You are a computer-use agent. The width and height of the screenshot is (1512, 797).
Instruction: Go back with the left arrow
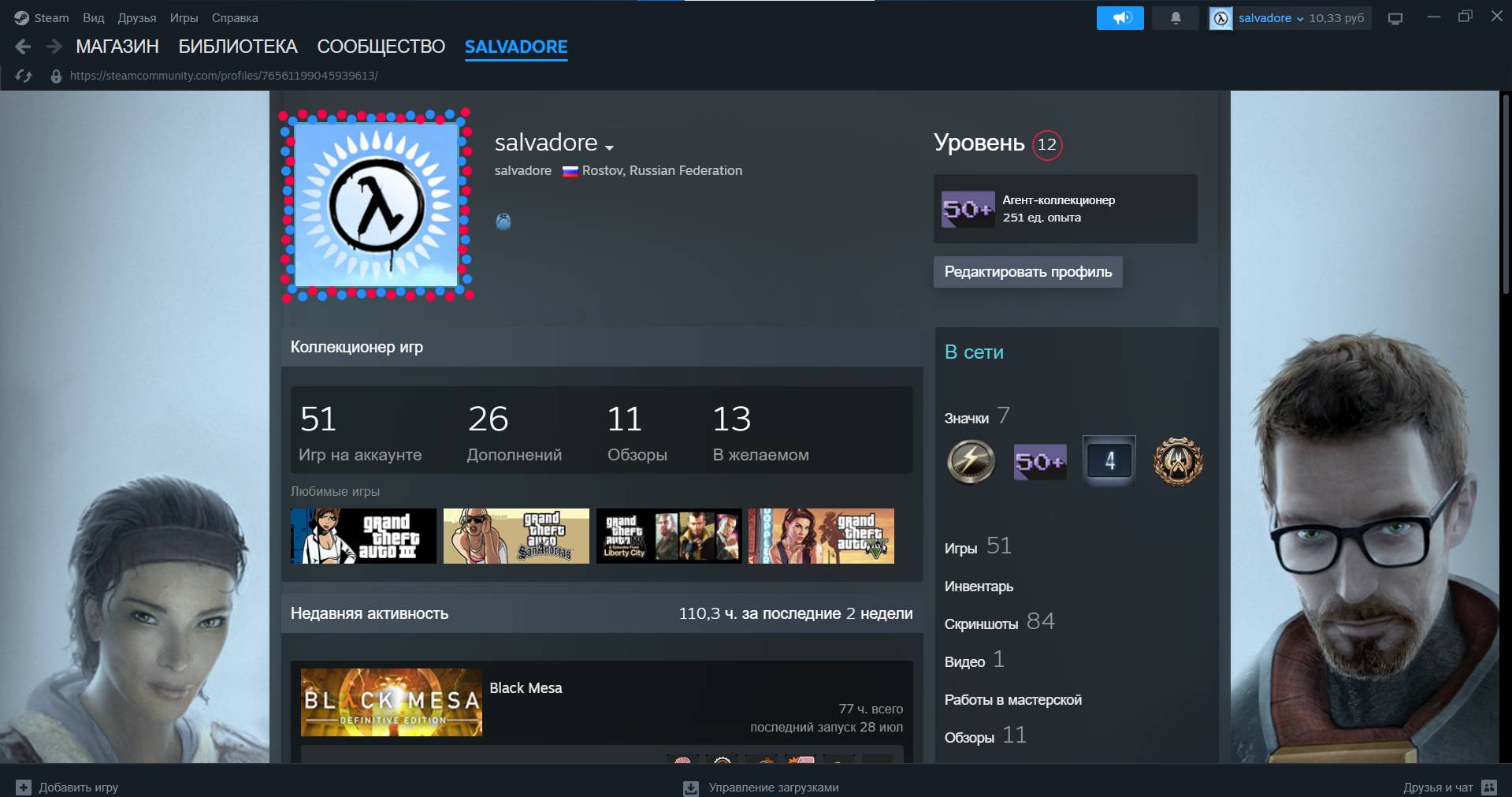tap(23, 47)
